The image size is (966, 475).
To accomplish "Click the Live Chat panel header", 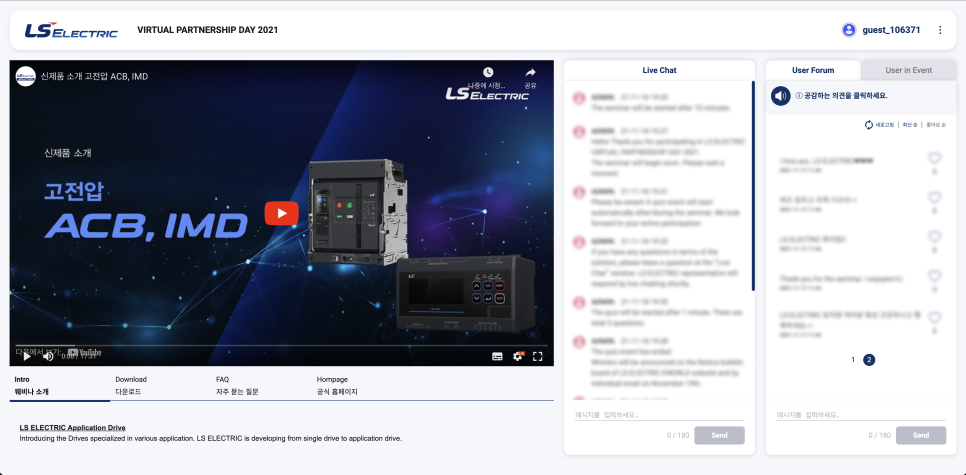I will point(659,70).
